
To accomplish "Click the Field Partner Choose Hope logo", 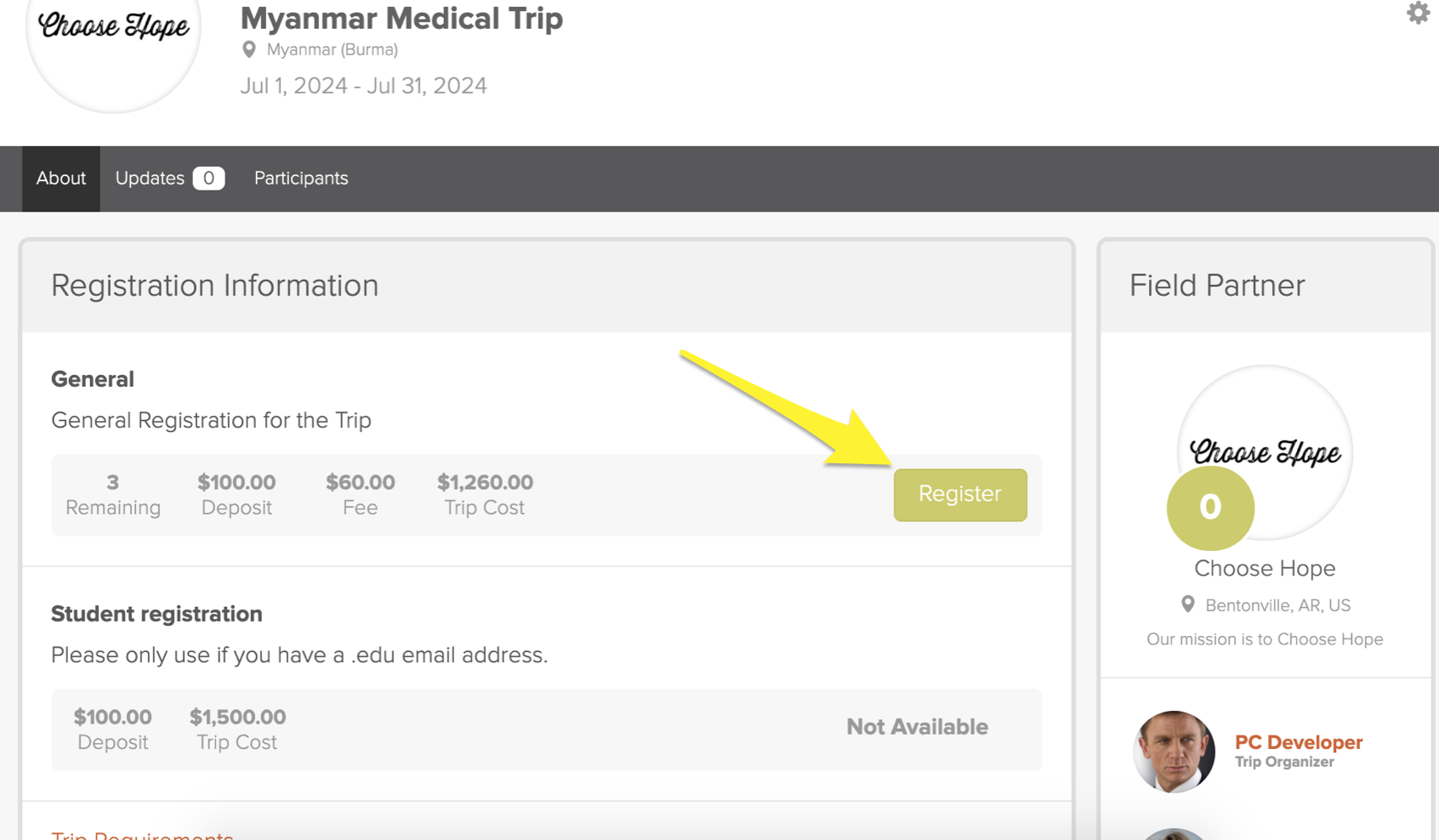I will tap(1265, 452).
